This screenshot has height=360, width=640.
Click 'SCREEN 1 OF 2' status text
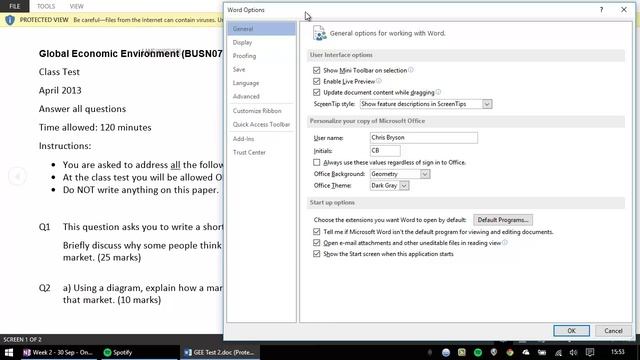22,339
